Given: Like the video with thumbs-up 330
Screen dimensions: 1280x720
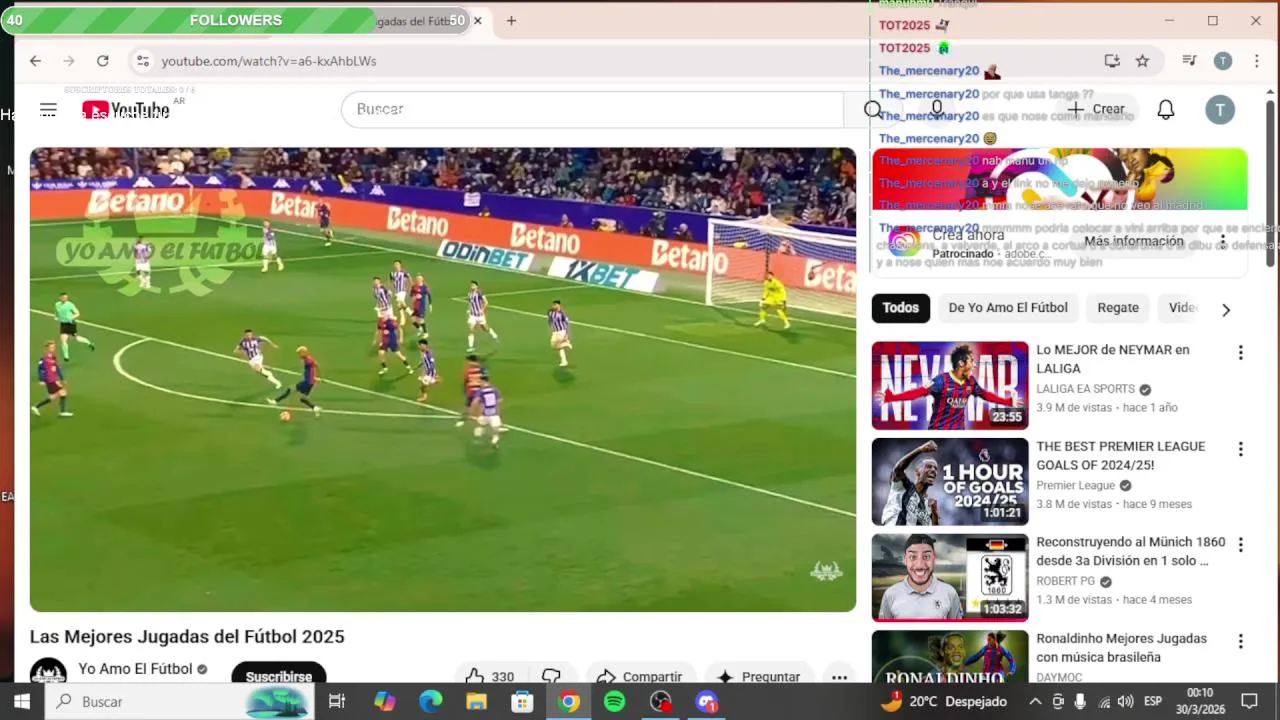Looking at the screenshot, I should click(x=490, y=677).
